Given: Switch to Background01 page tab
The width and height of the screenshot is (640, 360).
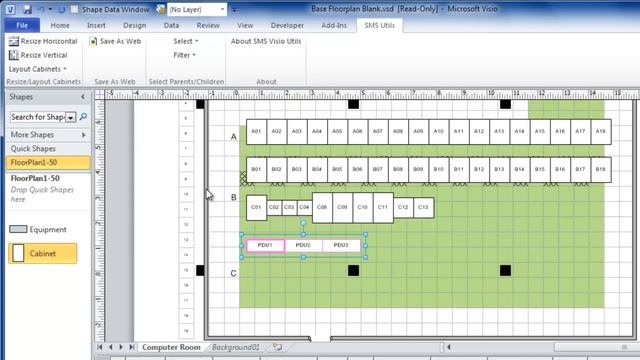Looking at the screenshot, I should [236, 347].
